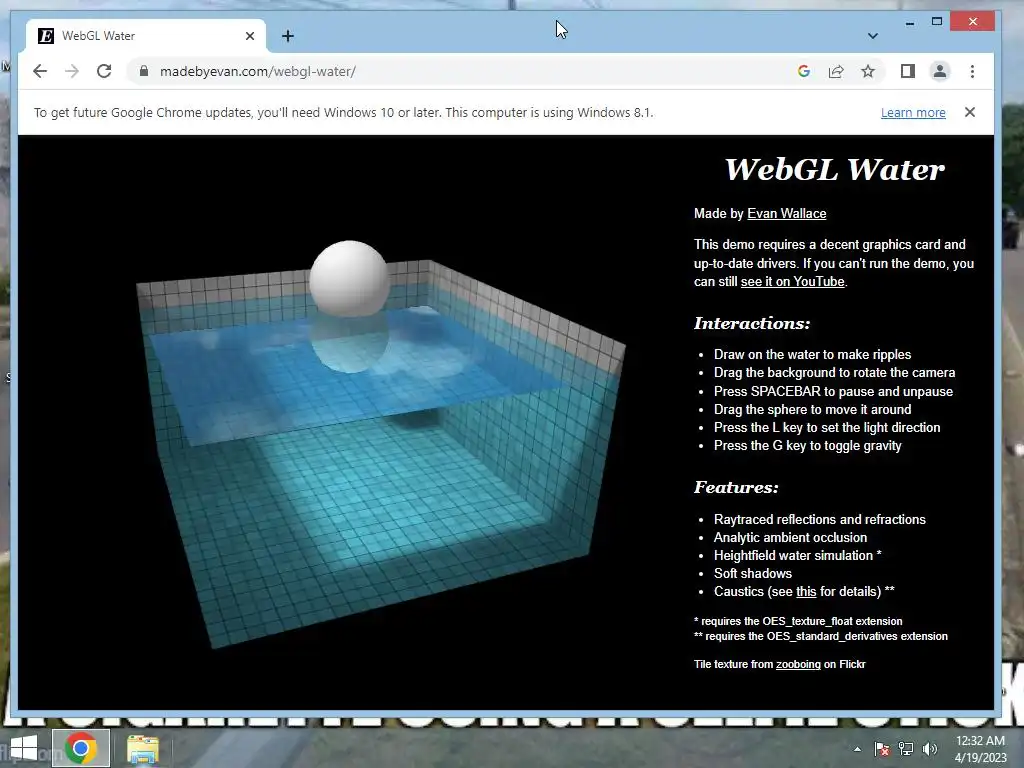This screenshot has width=1024, height=768.
Task: Open the Google icon in the address bar
Action: pos(804,71)
